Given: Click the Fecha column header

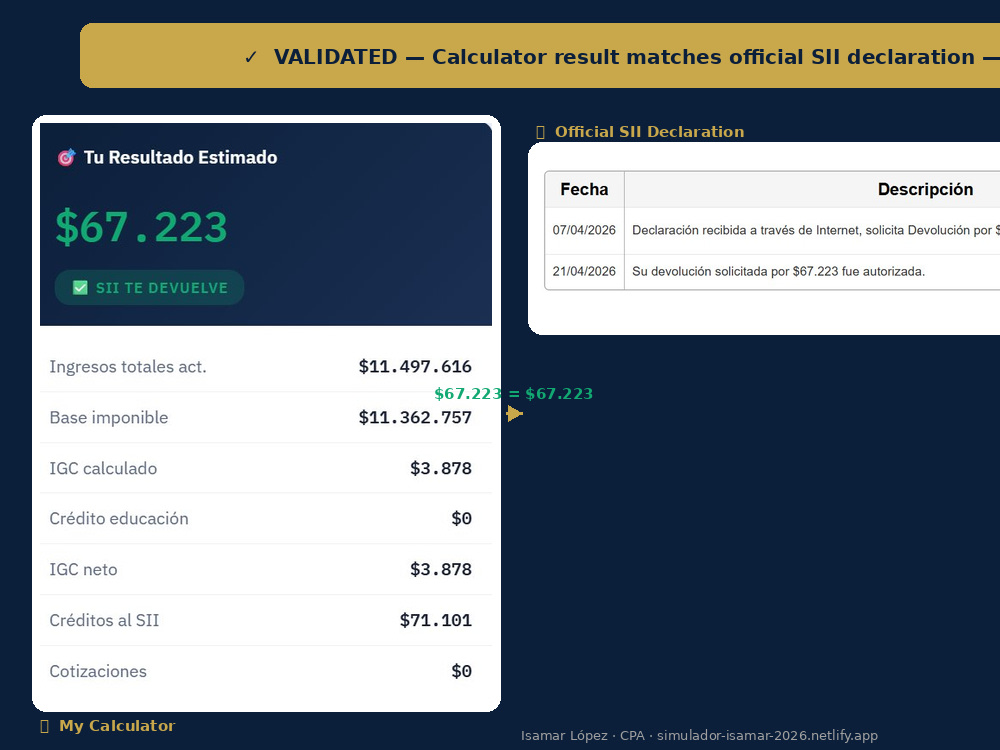Looking at the screenshot, I should (x=584, y=189).
